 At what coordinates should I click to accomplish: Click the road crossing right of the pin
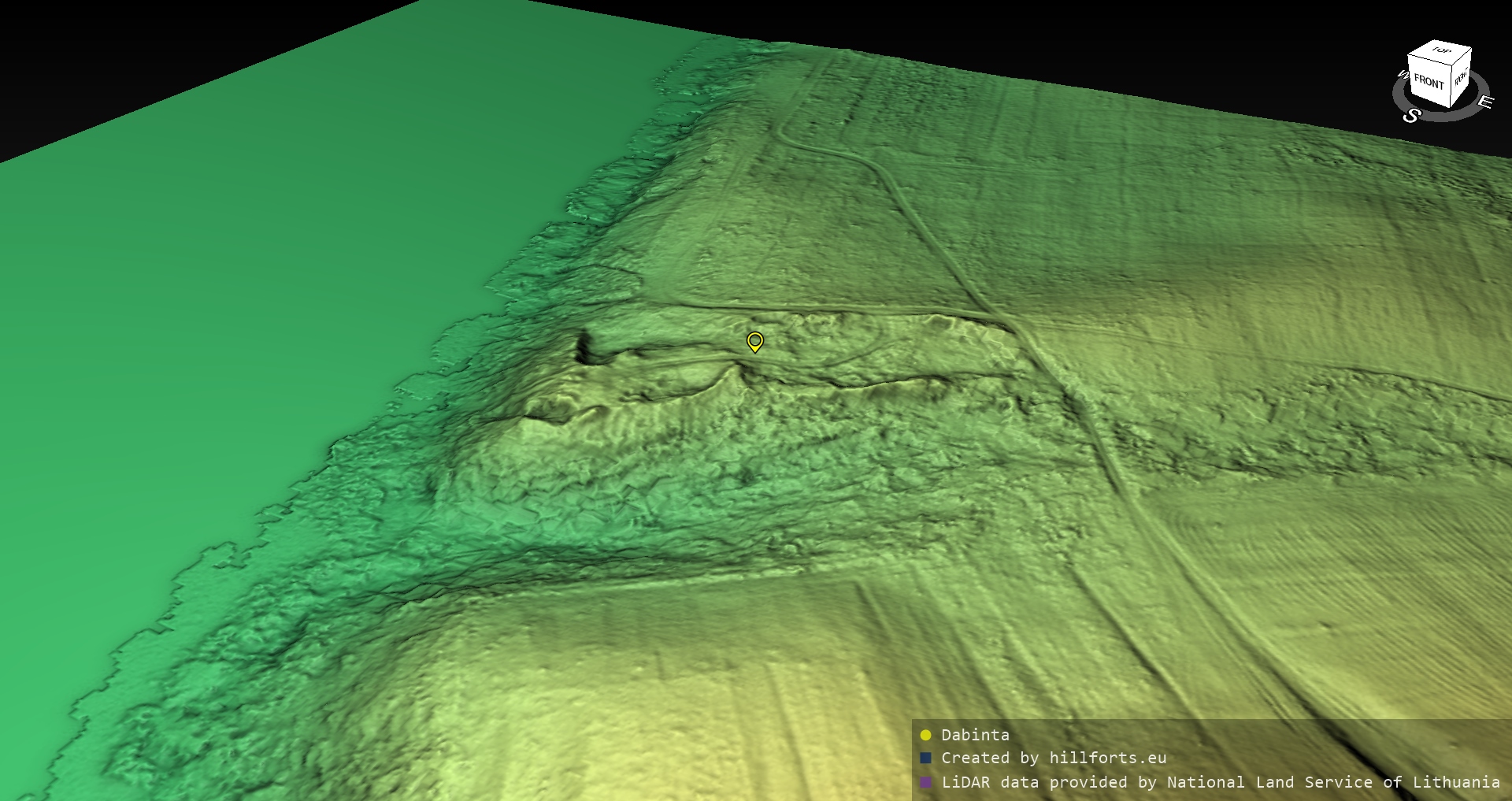pyautogui.click(x=1010, y=324)
